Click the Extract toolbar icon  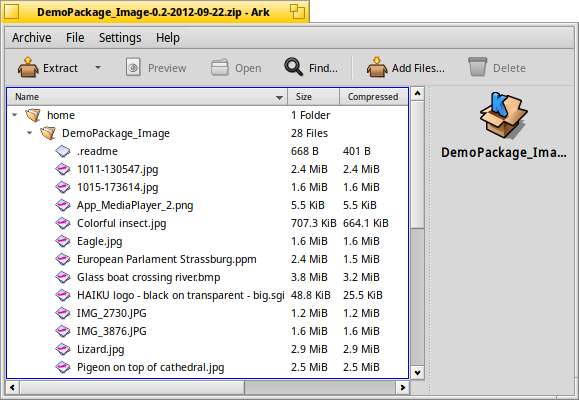click(28, 67)
